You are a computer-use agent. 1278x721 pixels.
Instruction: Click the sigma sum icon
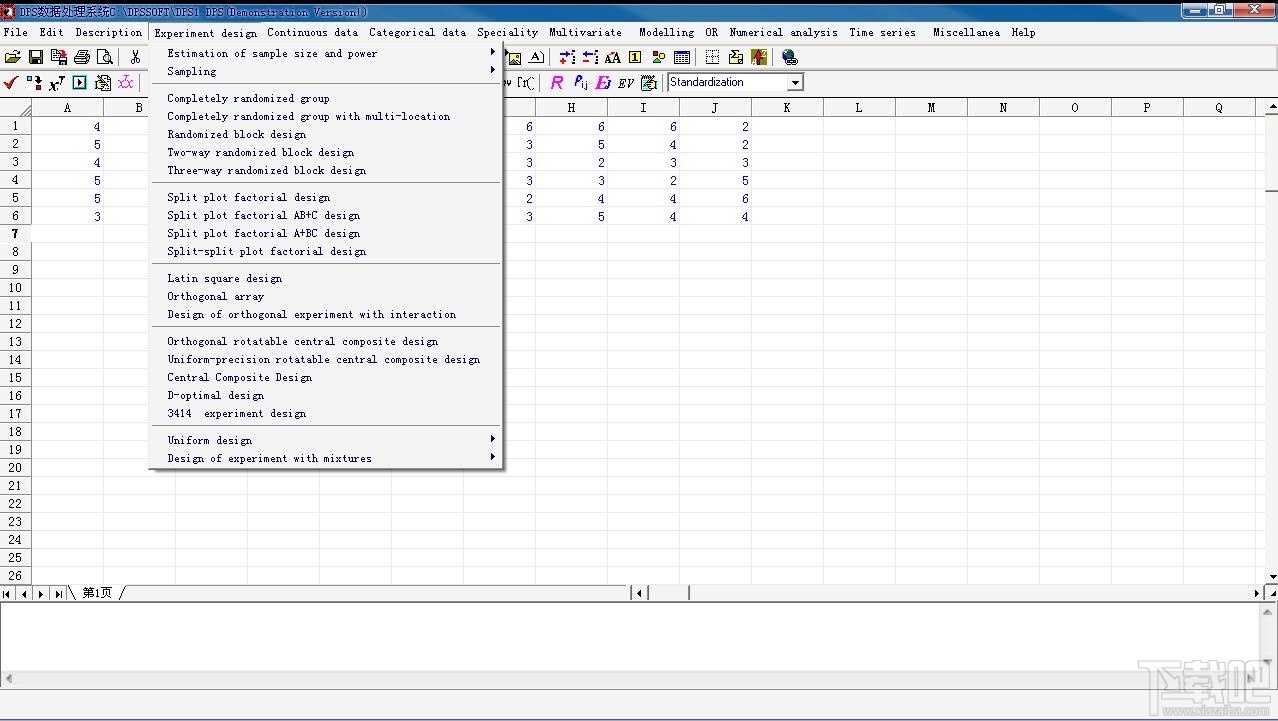tap(735, 58)
